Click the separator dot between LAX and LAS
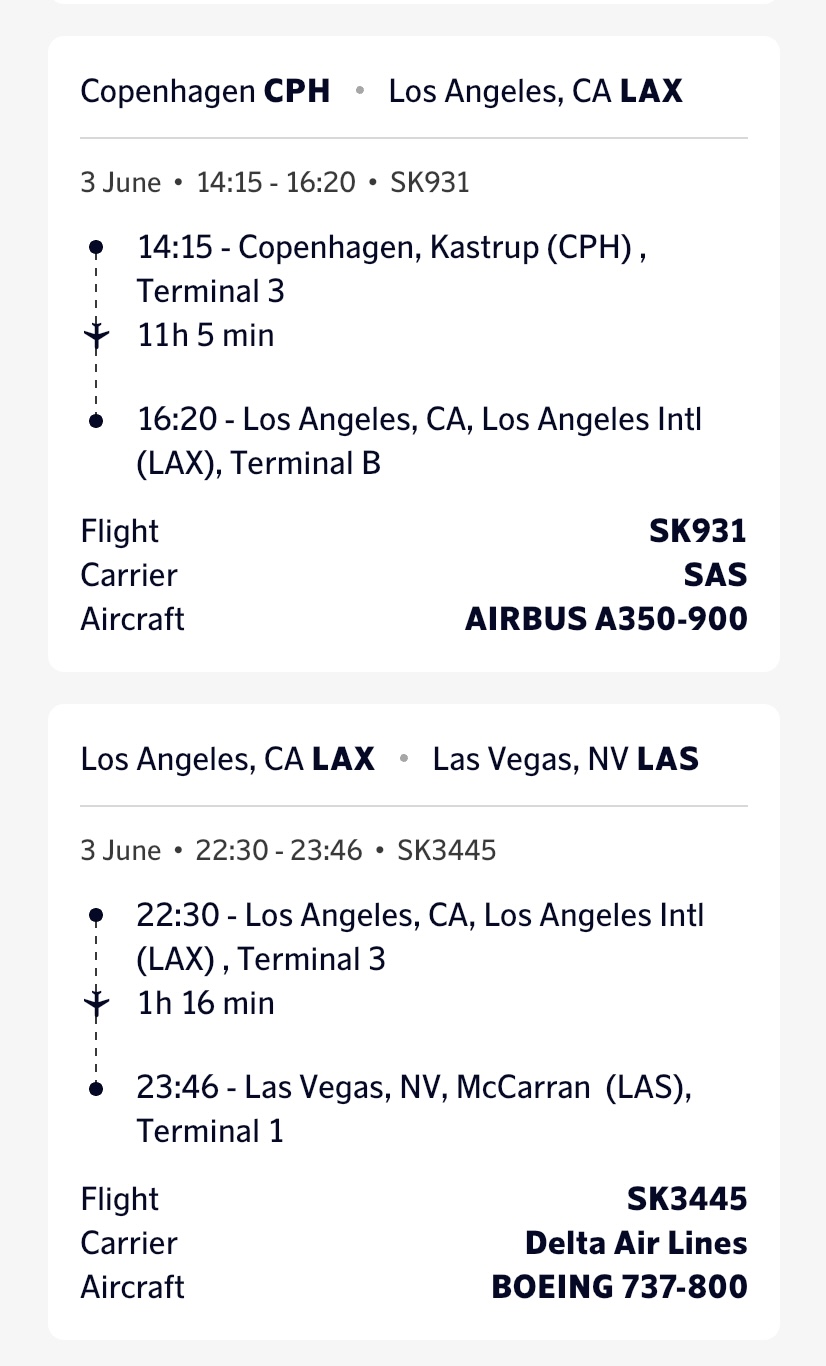The image size is (826, 1366). 404,760
